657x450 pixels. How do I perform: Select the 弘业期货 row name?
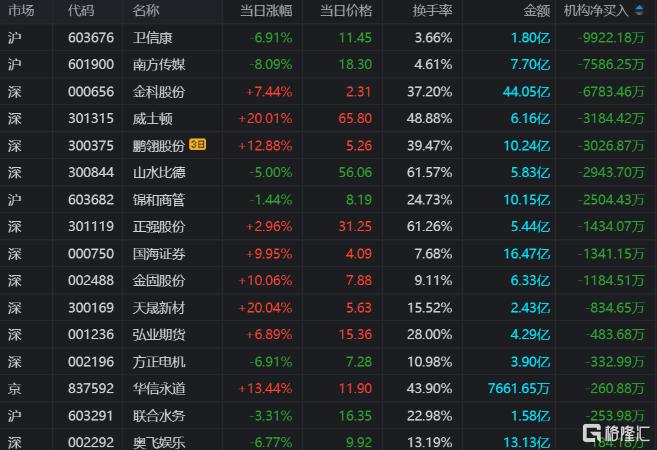coord(159,335)
